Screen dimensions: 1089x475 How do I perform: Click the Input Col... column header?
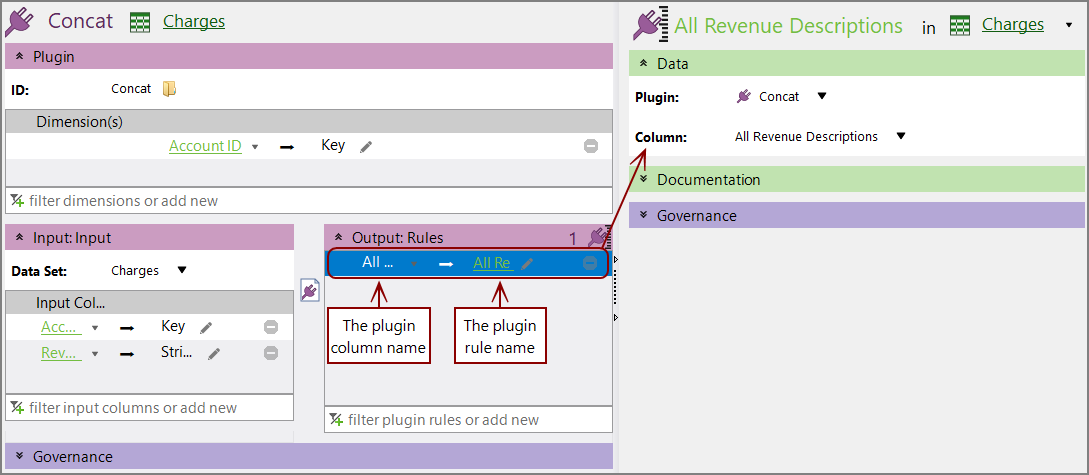point(149,303)
